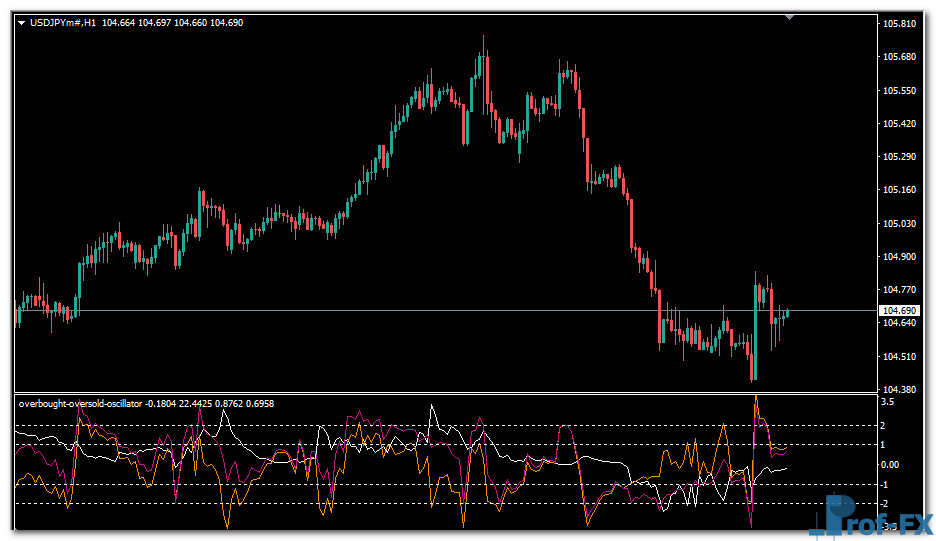Click the 105.160 value on price scale
Screen dimensions: 936x541
point(897,190)
